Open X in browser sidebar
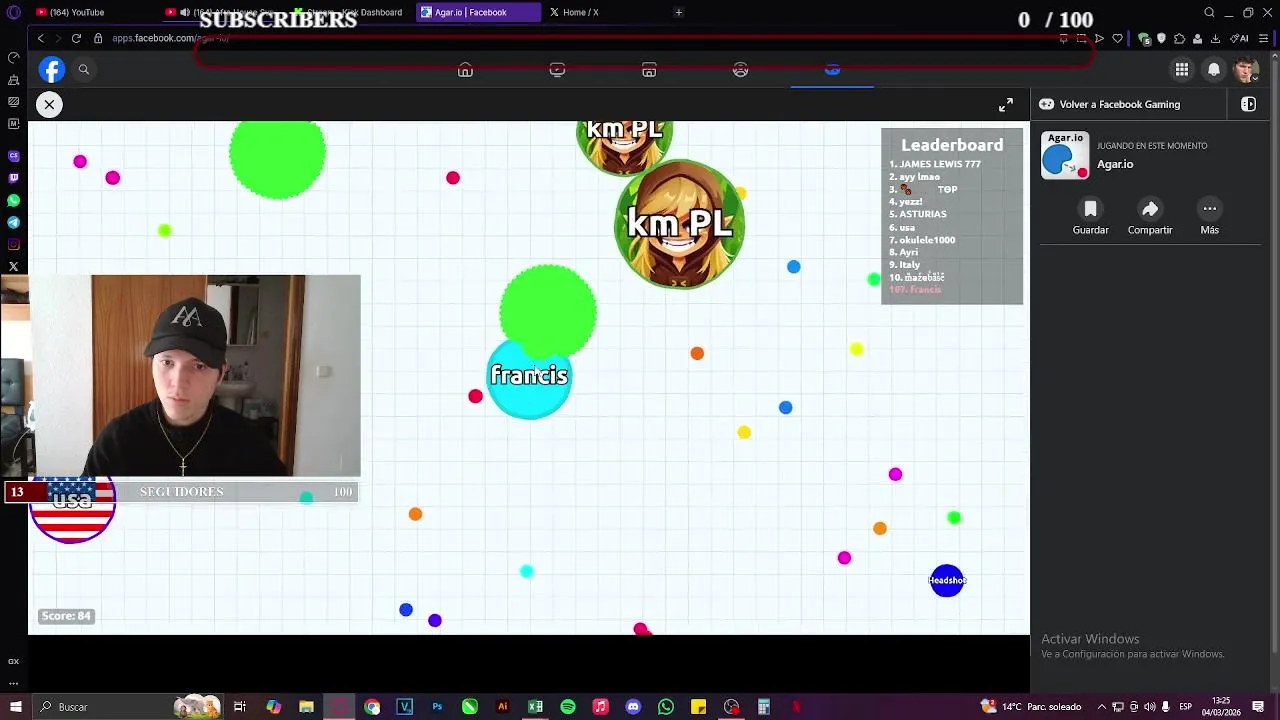 coord(13,266)
